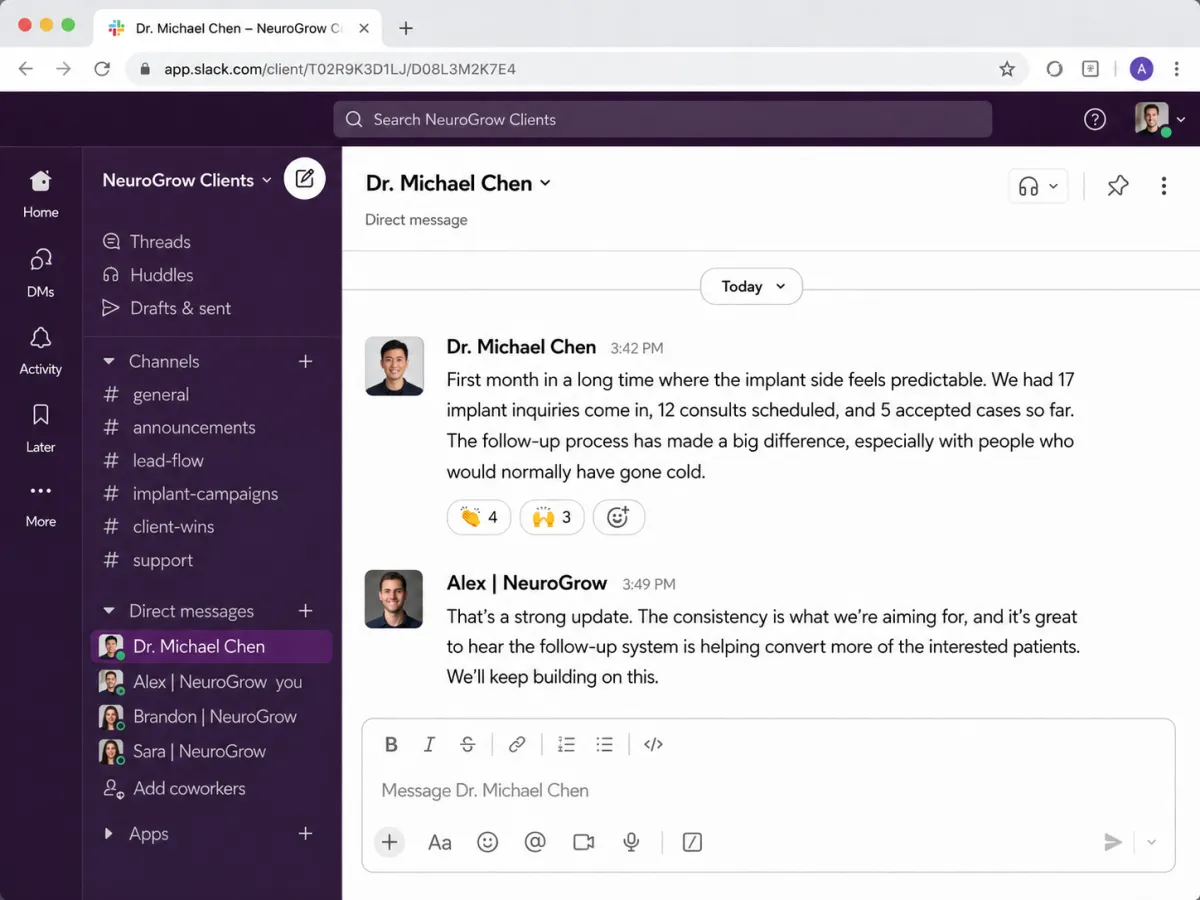
Task: Record a video clip
Action: 584,842
